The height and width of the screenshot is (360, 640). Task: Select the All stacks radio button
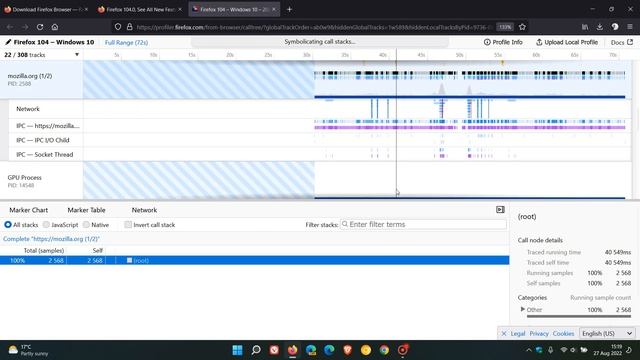point(8,224)
